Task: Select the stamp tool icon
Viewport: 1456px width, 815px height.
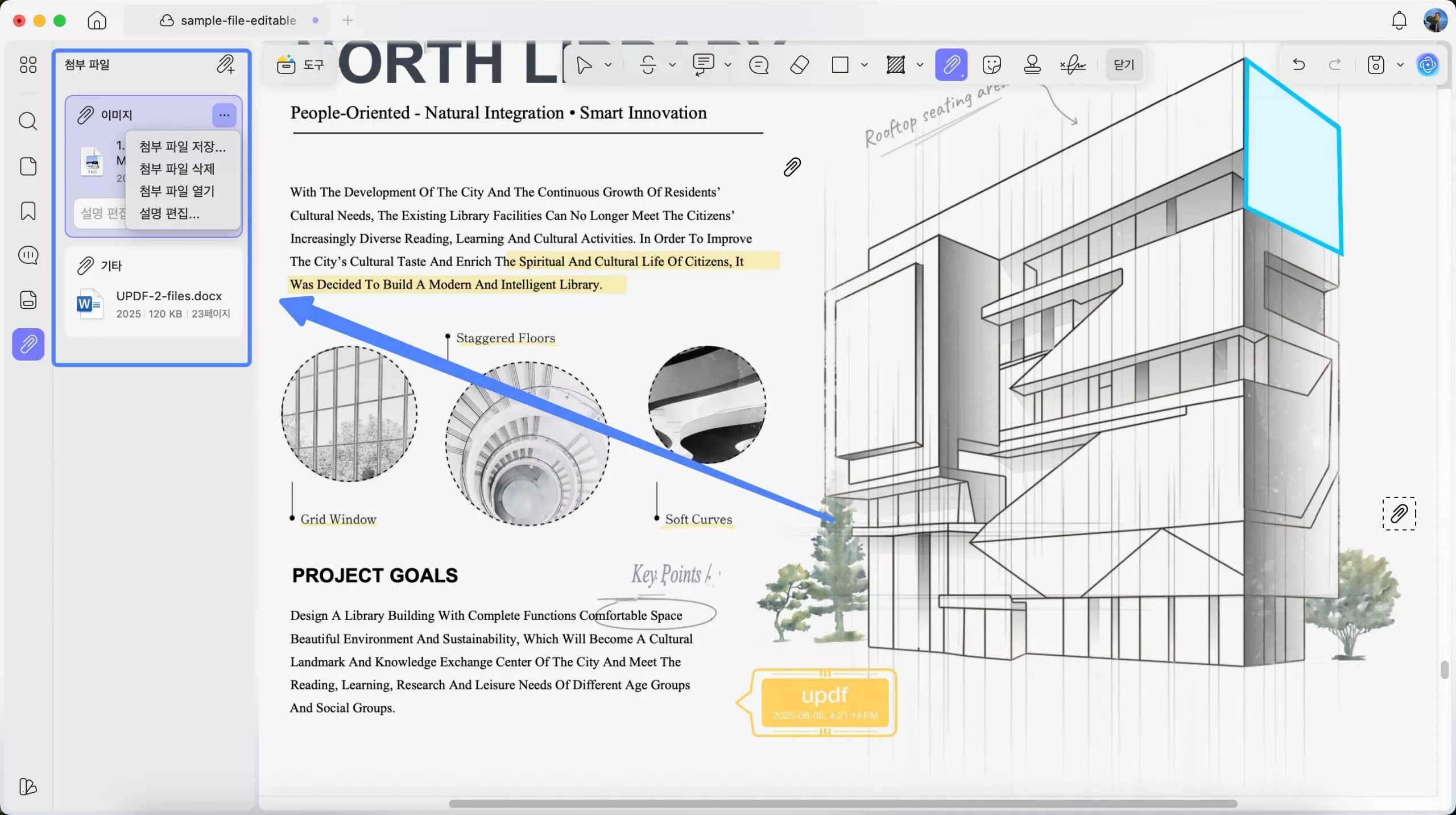Action: point(1032,65)
